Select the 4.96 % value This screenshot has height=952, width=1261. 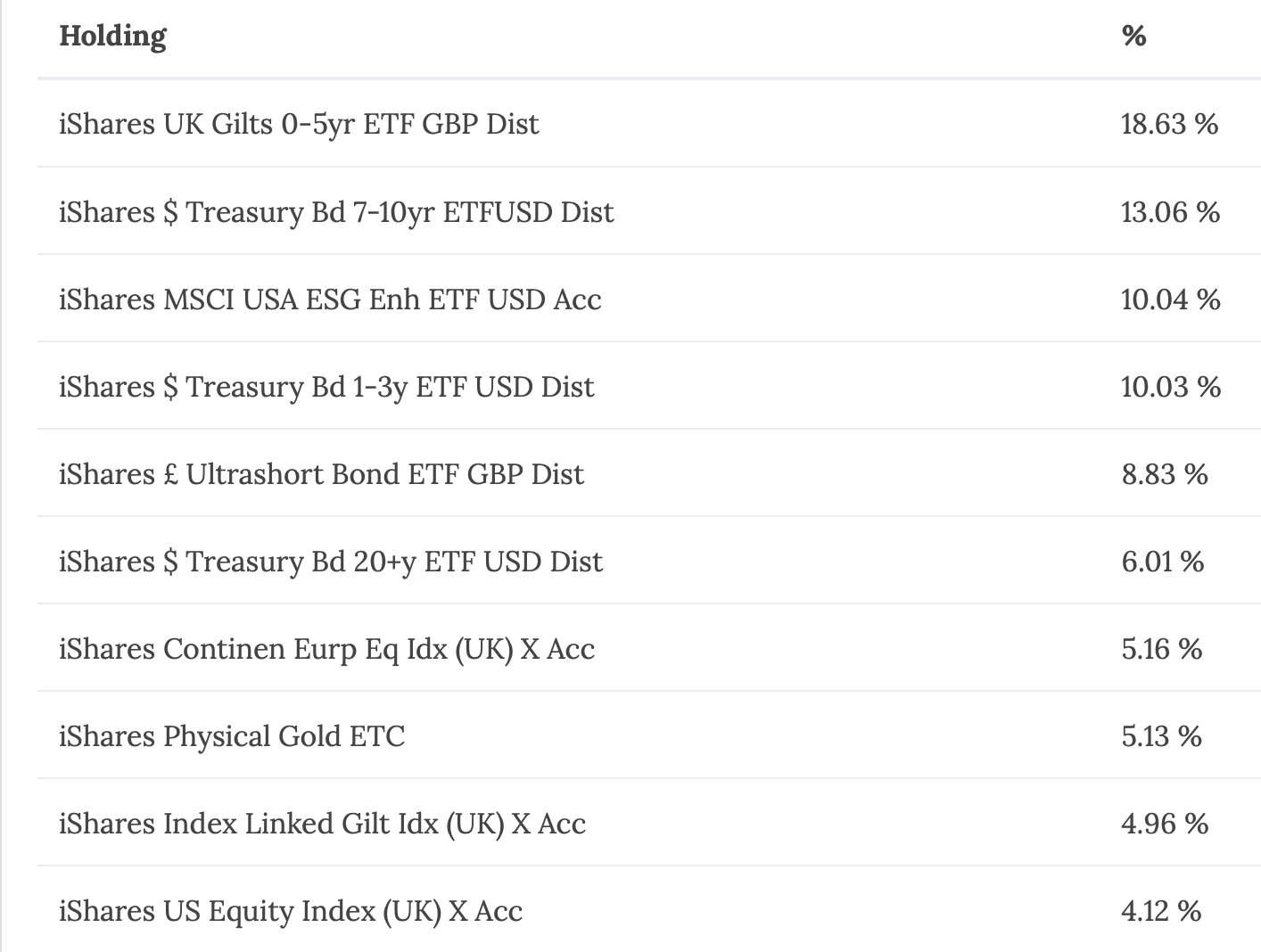[1165, 824]
